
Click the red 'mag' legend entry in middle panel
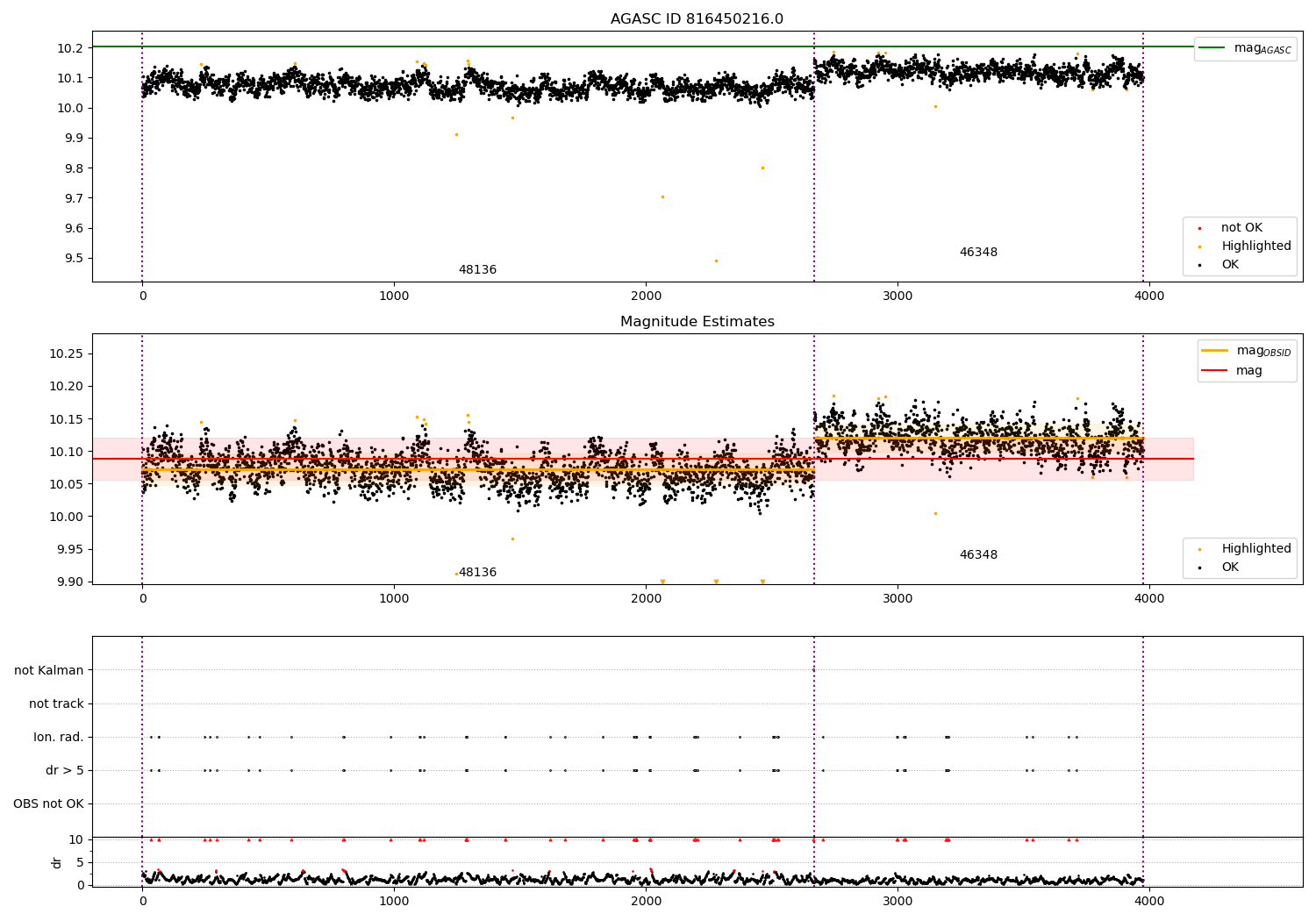pyautogui.click(x=1232, y=370)
